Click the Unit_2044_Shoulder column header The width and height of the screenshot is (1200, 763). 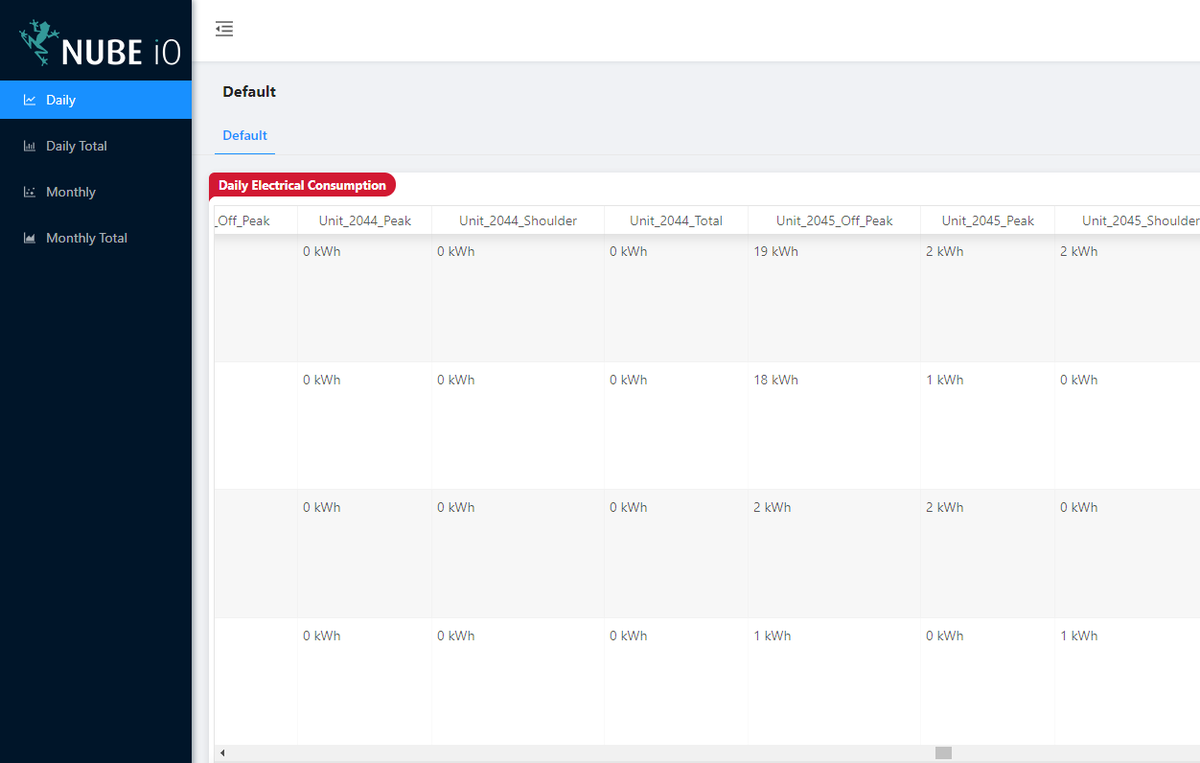click(518, 220)
